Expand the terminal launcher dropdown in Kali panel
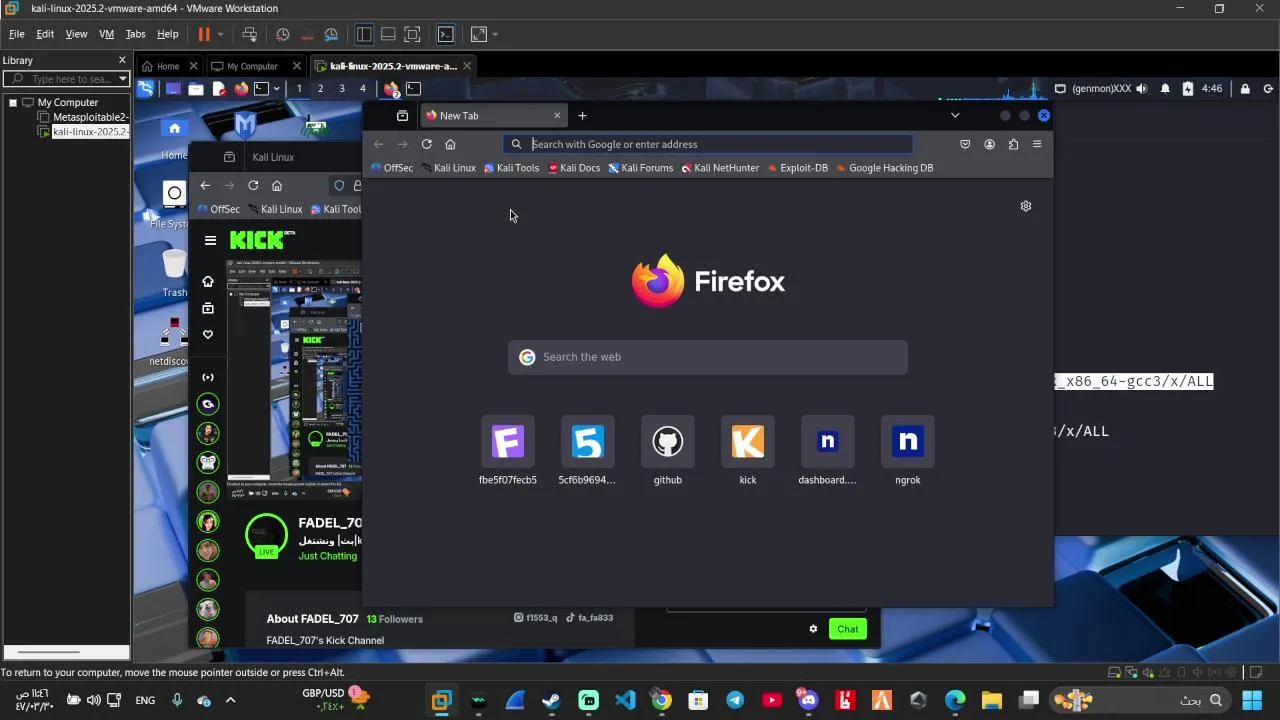 point(276,88)
